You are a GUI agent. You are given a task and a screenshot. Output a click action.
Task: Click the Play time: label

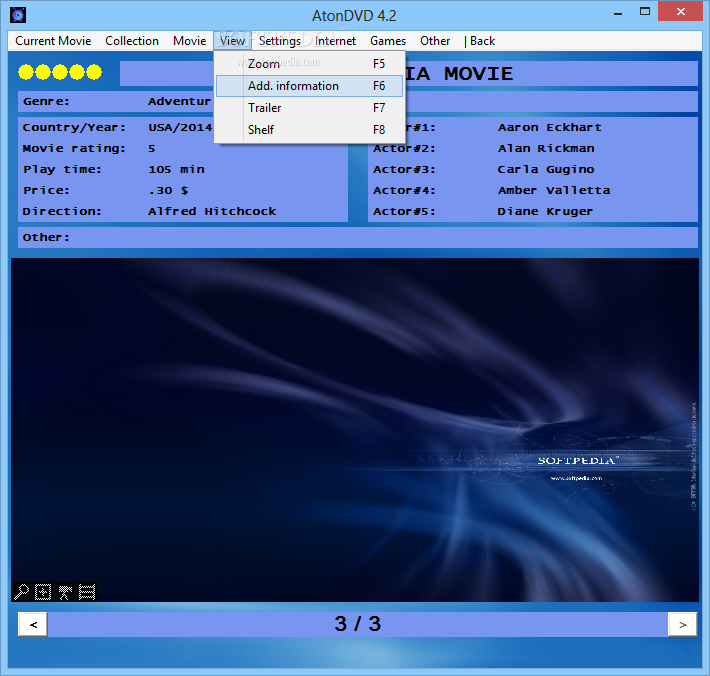(62, 169)
